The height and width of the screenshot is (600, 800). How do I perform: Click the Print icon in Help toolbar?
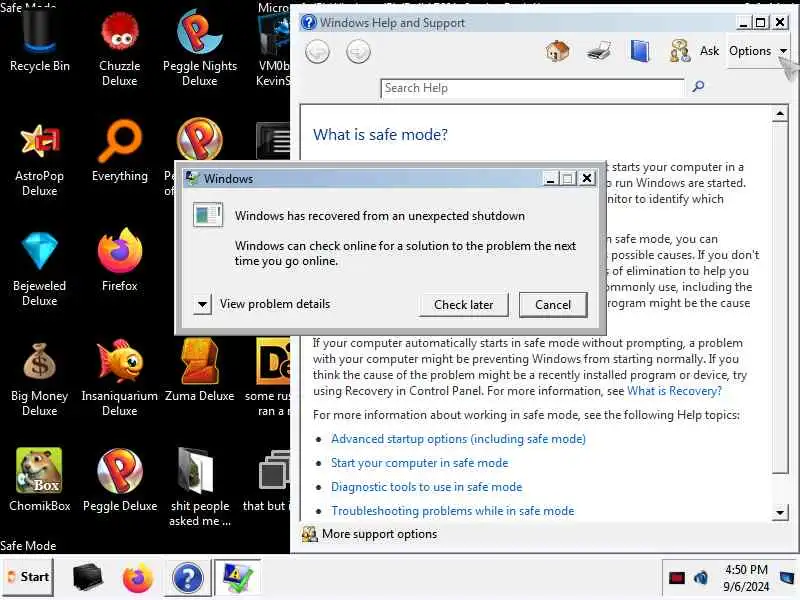(x=599, y=51)
